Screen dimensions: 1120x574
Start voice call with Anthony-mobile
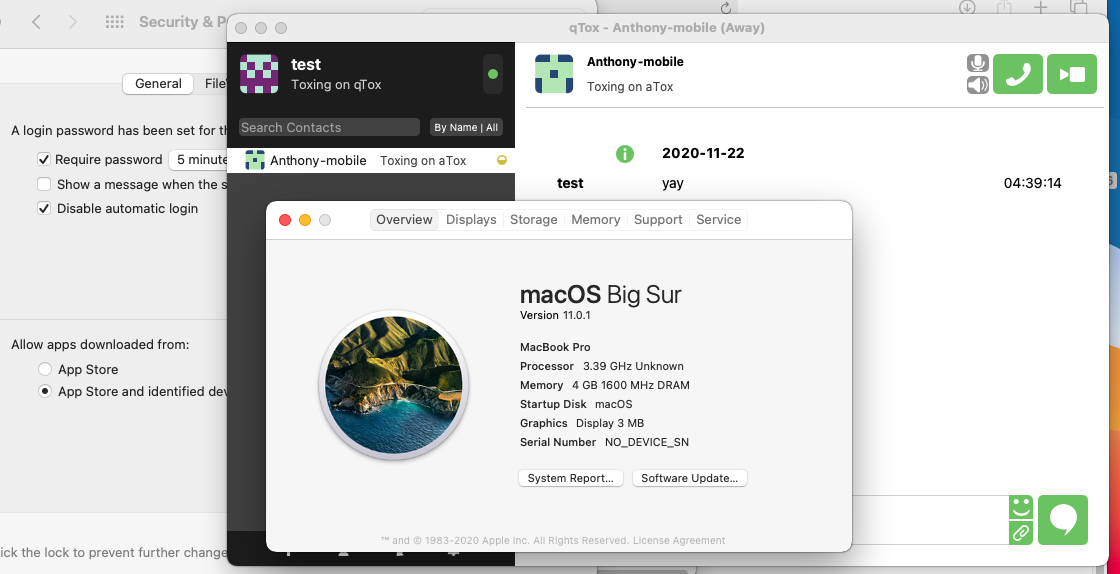[x=1017, y=74]
